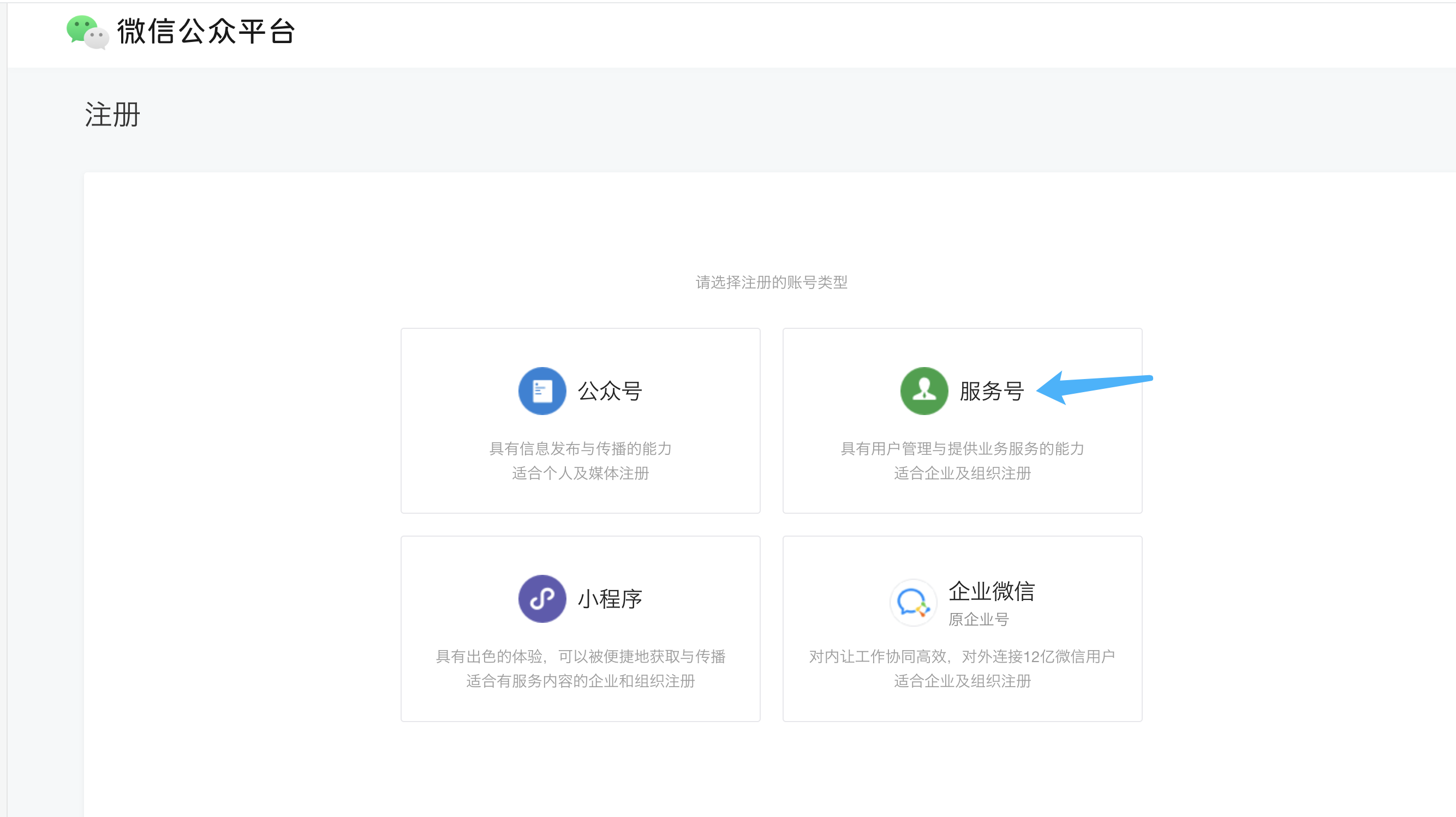The width and height of the screenshot is (1456, 817).
Task: Click the 企业微信 chat bubble icon
Action: [x=914, y=602]
